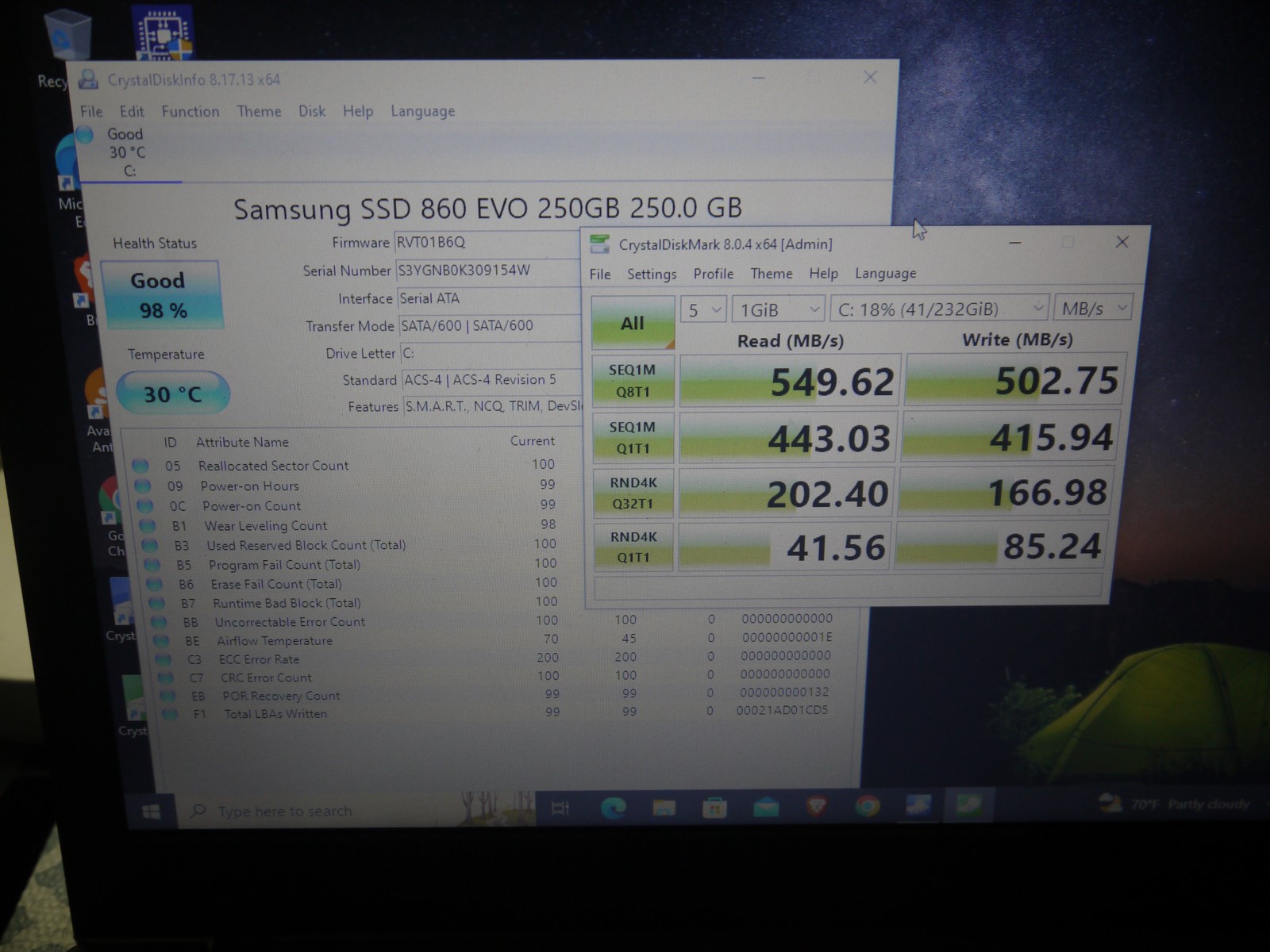Run the RND4K Q1T1 test
This screenshot has width=1270, height=952.
coord(633,547)
